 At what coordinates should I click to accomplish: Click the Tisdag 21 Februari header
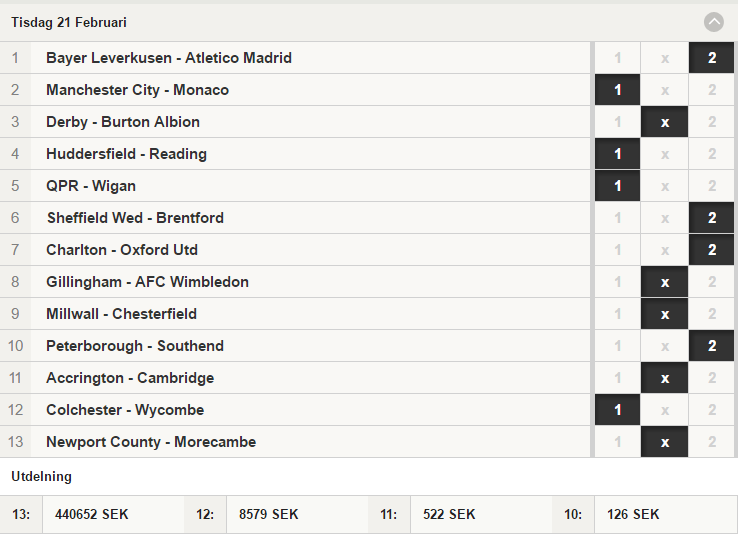click(69, 22)
